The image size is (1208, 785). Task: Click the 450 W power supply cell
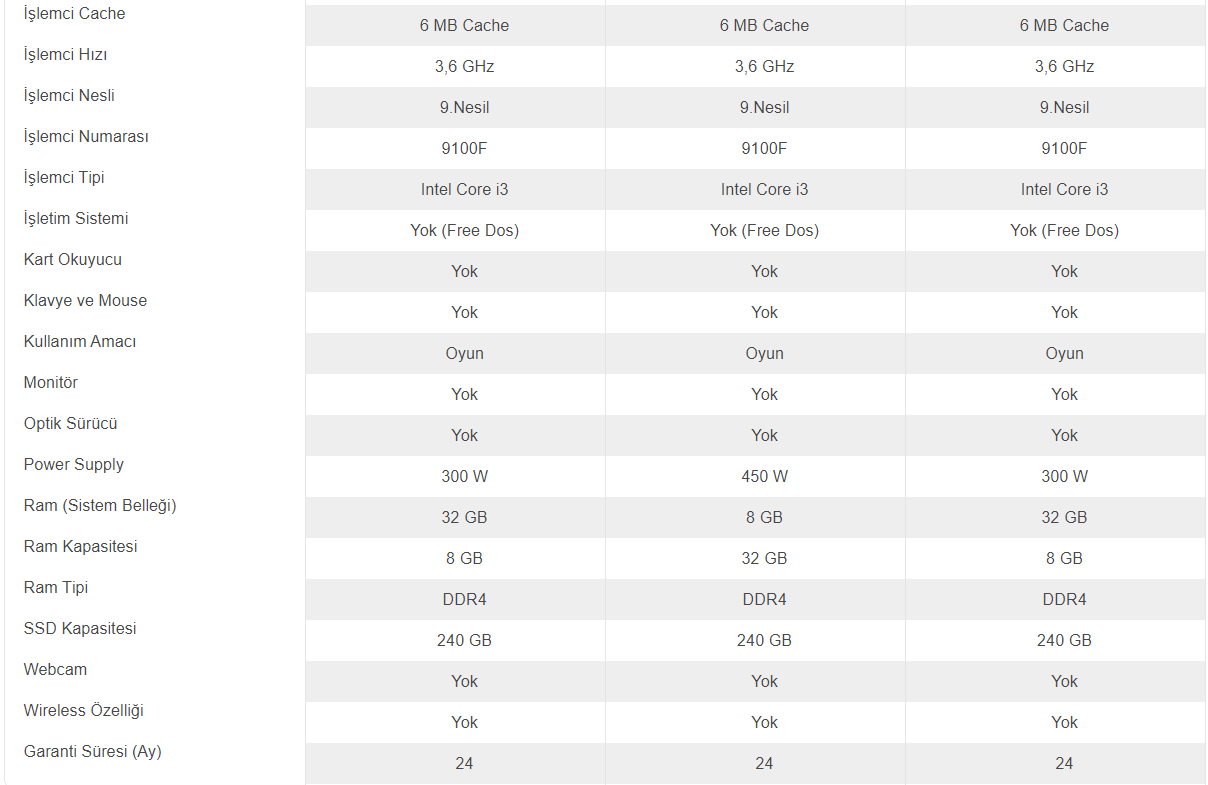coord(765,477)
